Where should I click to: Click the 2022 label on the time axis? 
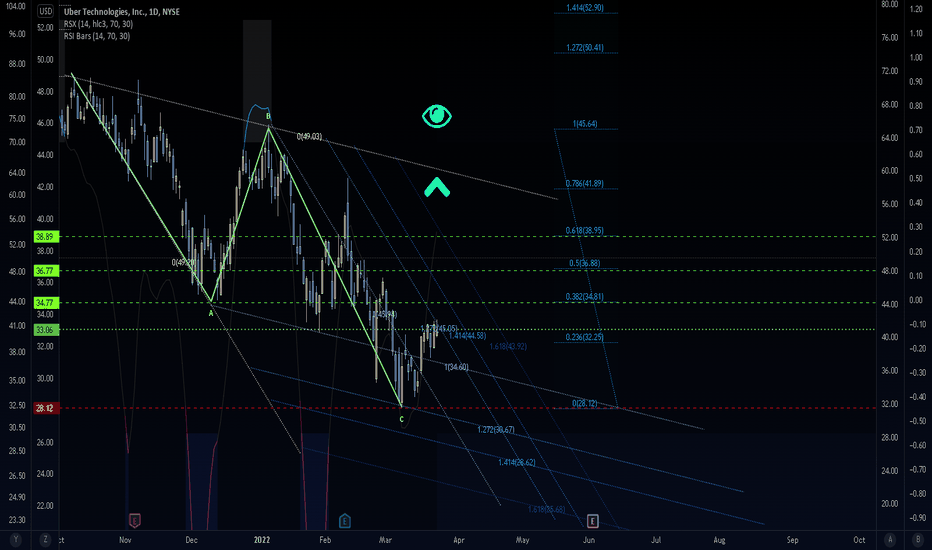pyautogui.click(x=262, y=540)
